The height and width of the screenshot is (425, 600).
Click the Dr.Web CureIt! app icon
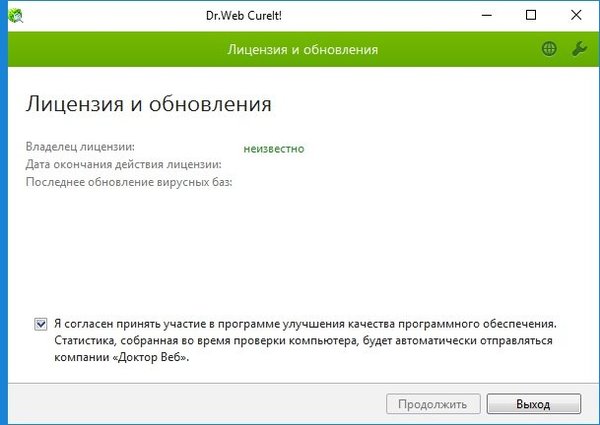point(16,15)
